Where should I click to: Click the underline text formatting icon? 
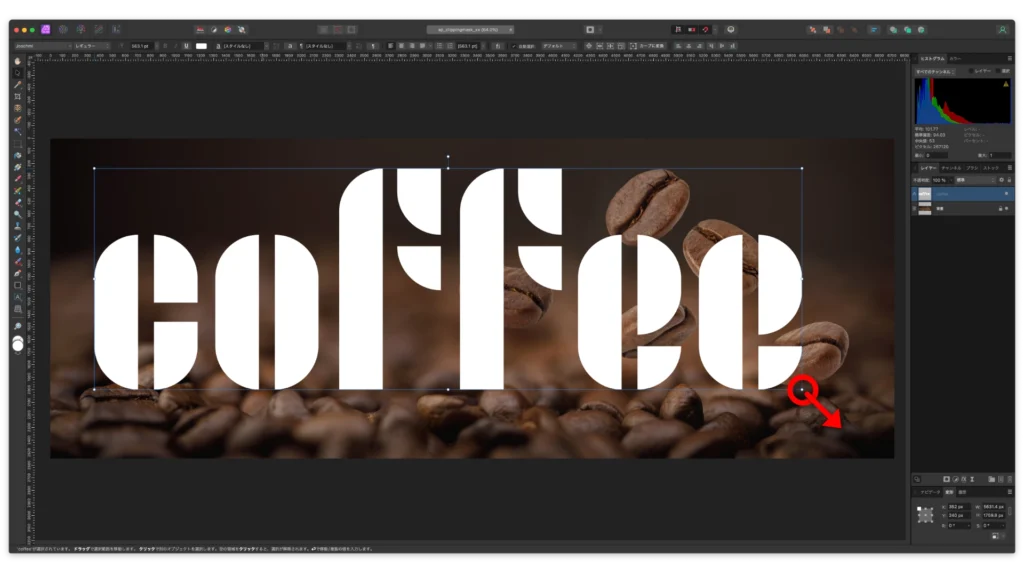click(186, 46)
